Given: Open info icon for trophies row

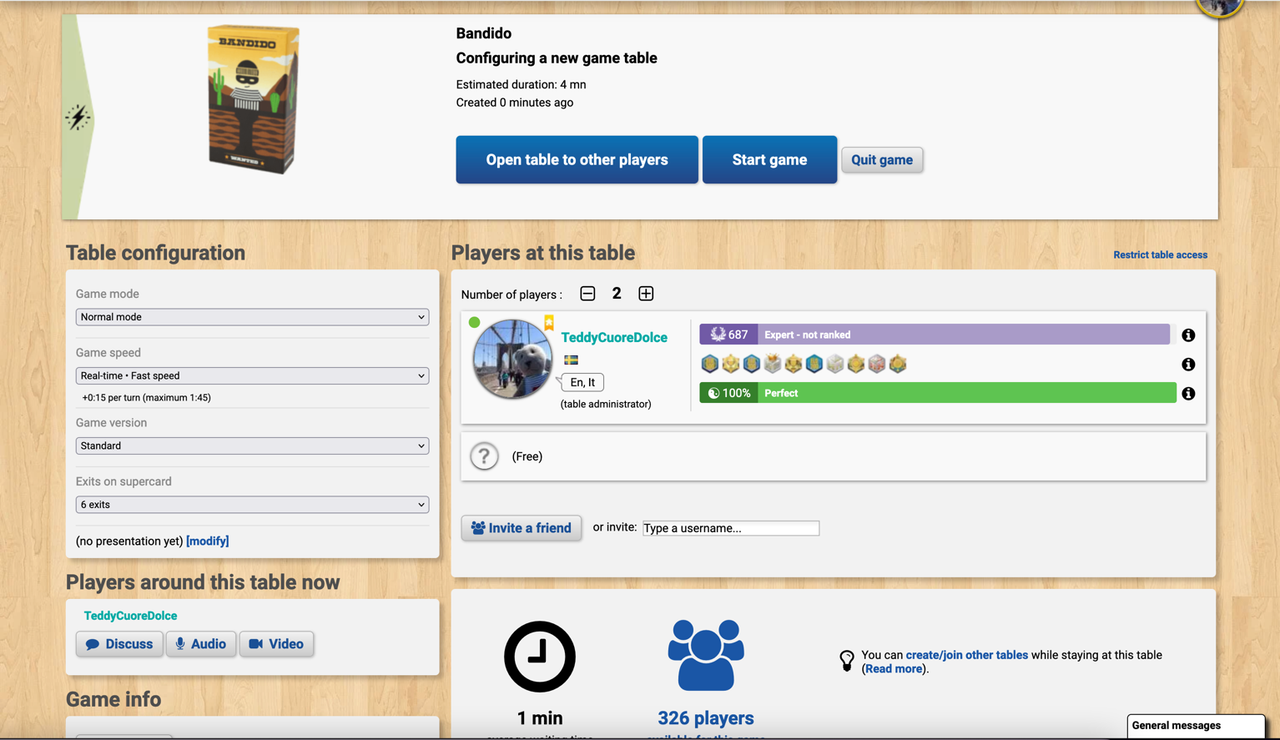Looking at the screenshot, I should click(1188, 365).
